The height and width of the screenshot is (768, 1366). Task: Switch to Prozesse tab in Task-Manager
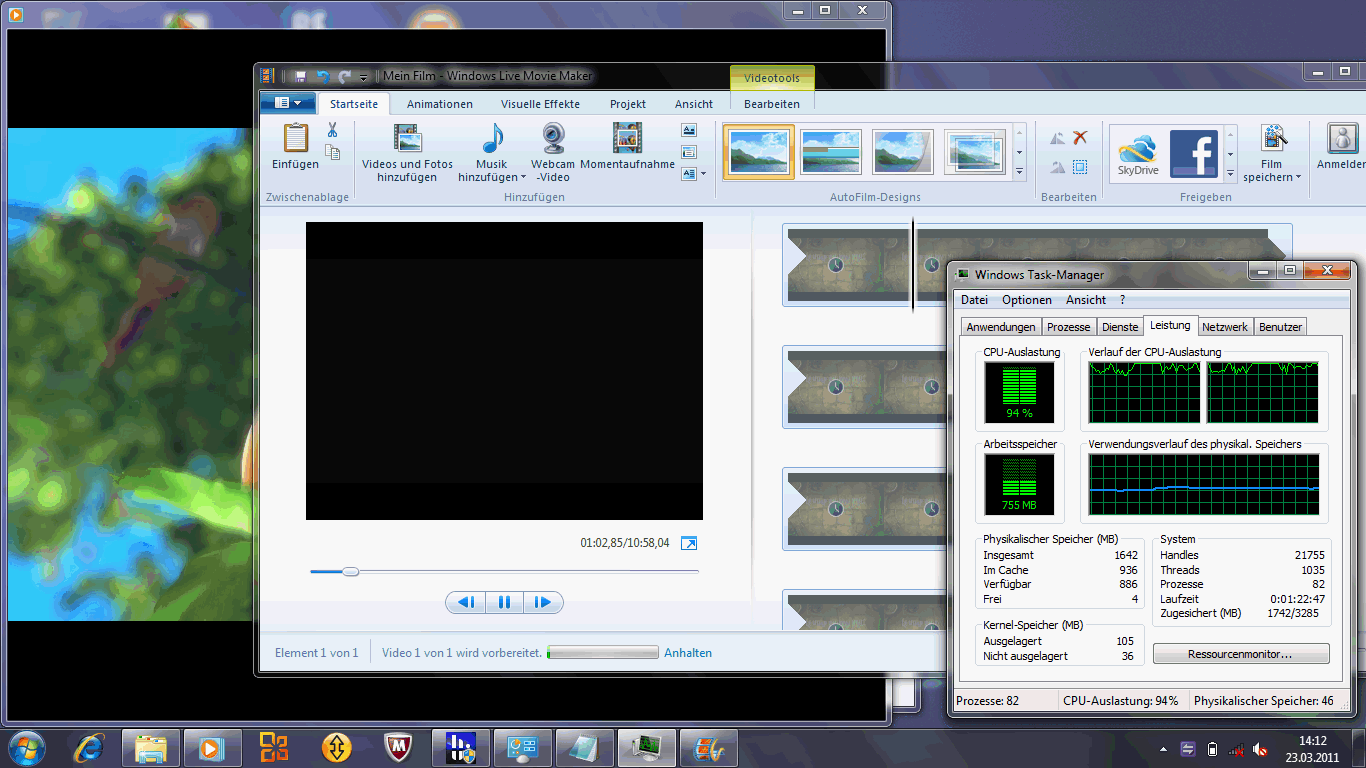pos(1068,327)
